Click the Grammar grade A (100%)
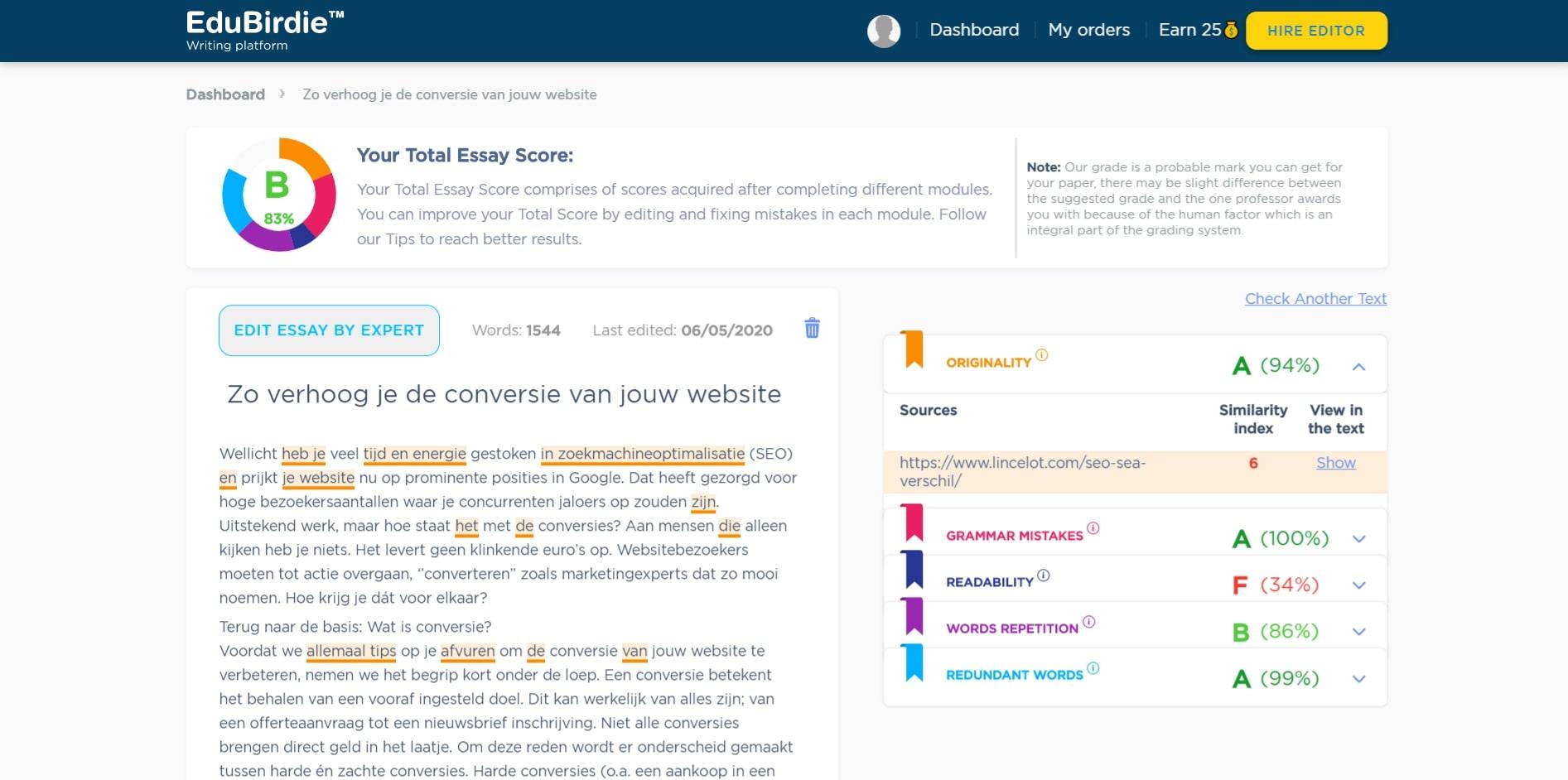Screen dimensions: 1568x780 (x=1281, y=538)
